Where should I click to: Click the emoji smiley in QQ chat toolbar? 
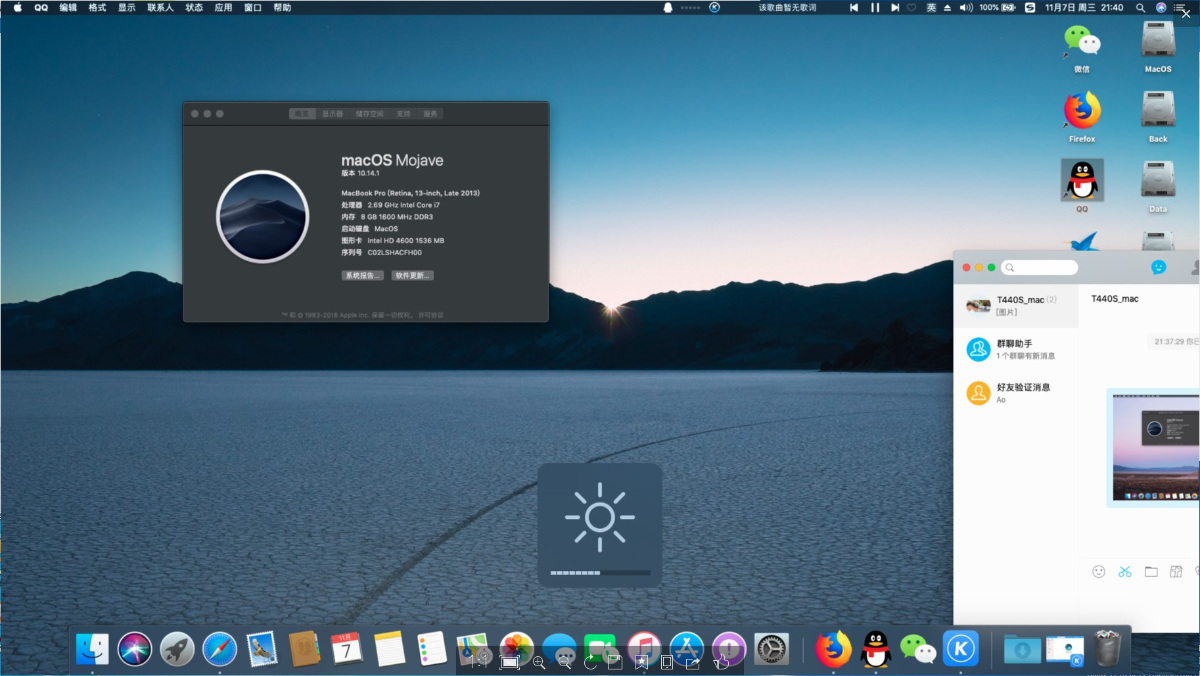point(1099,571)
